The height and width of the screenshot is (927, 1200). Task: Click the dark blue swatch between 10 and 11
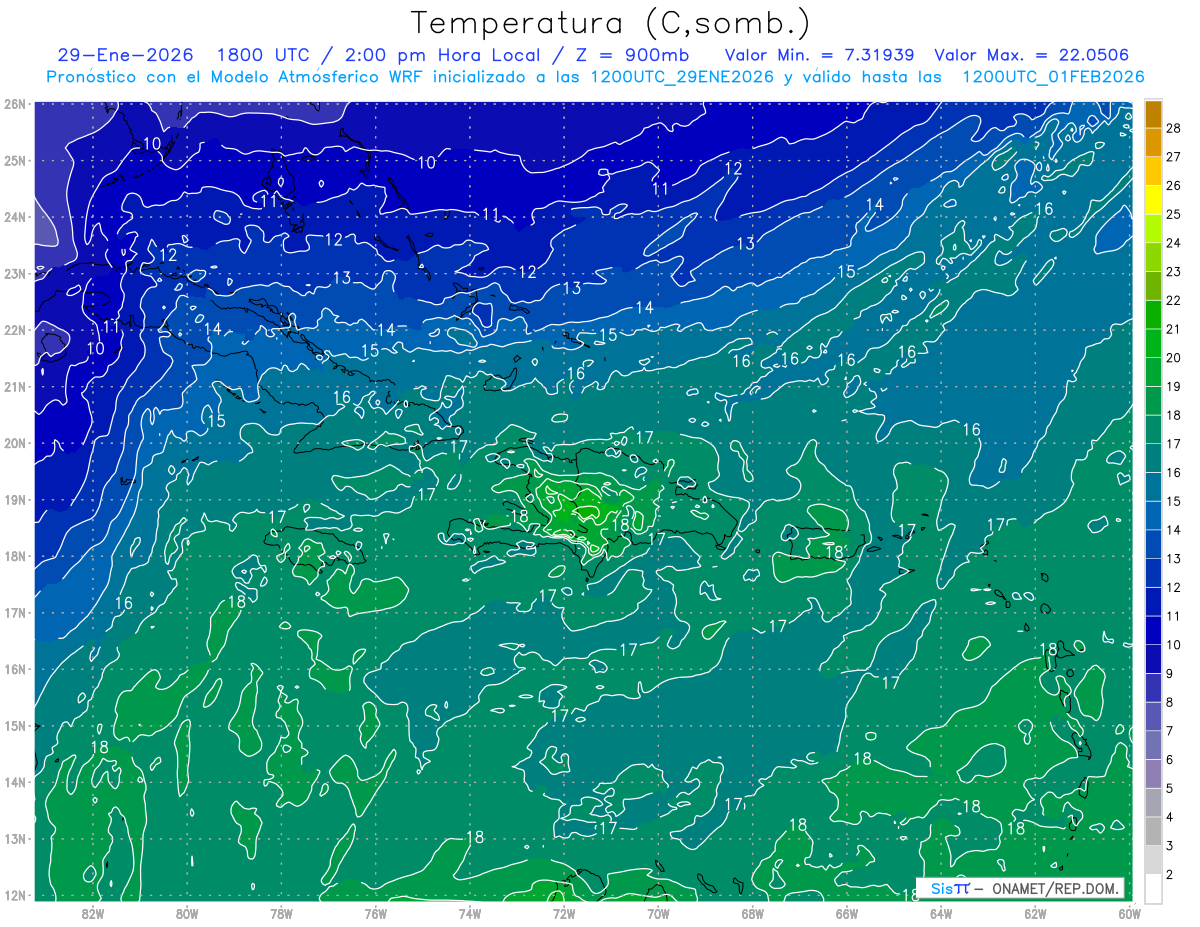[1153, 631]
